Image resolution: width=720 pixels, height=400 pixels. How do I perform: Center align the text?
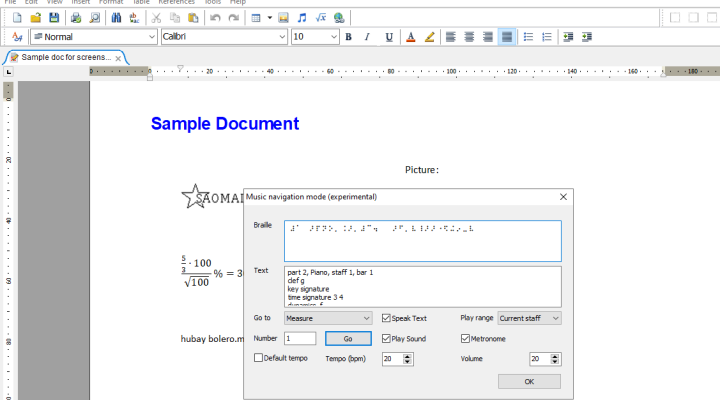click(x=469, y=37)
